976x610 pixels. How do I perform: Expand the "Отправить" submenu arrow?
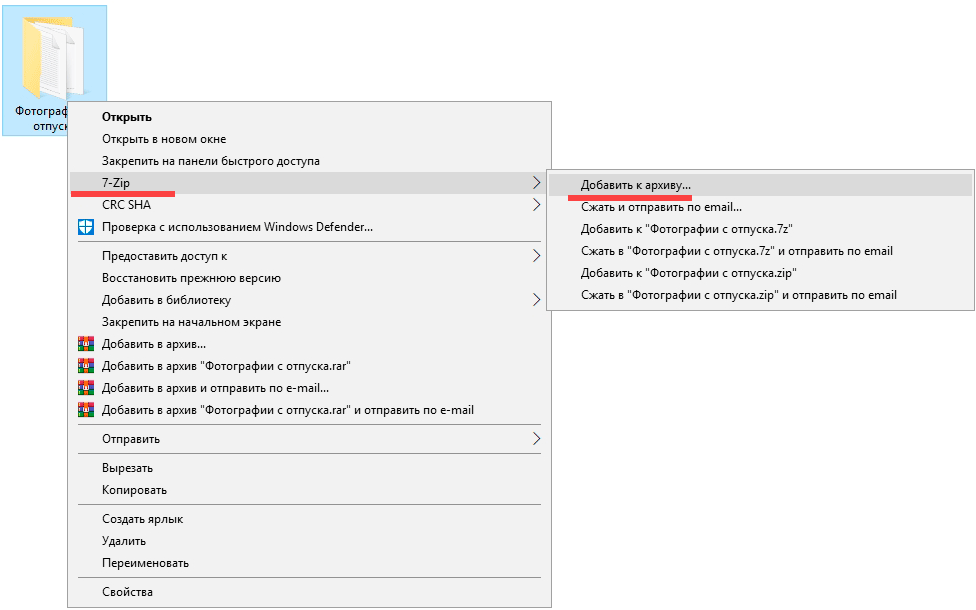536,439
